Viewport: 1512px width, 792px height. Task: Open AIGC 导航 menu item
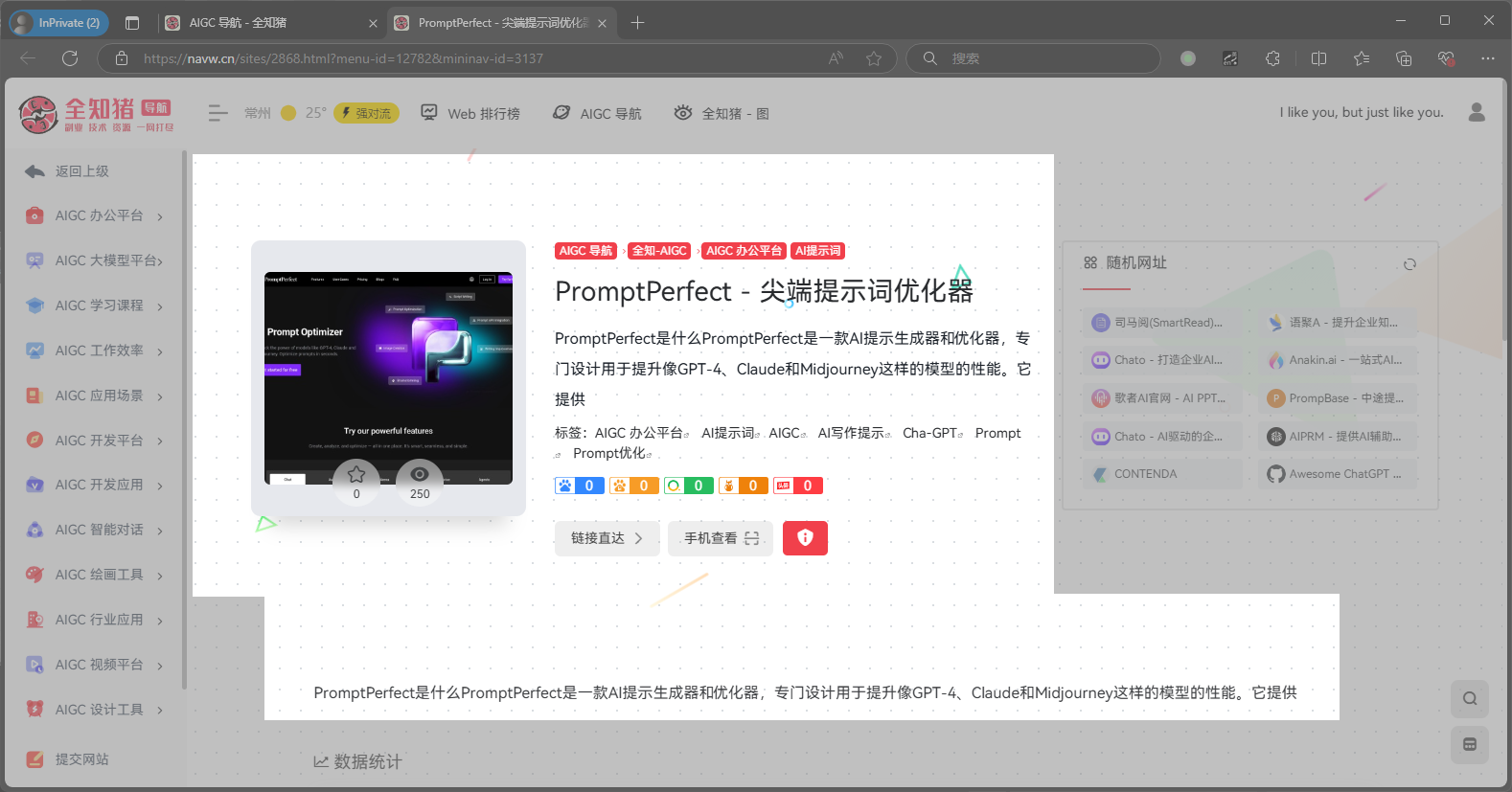(597, 113)
